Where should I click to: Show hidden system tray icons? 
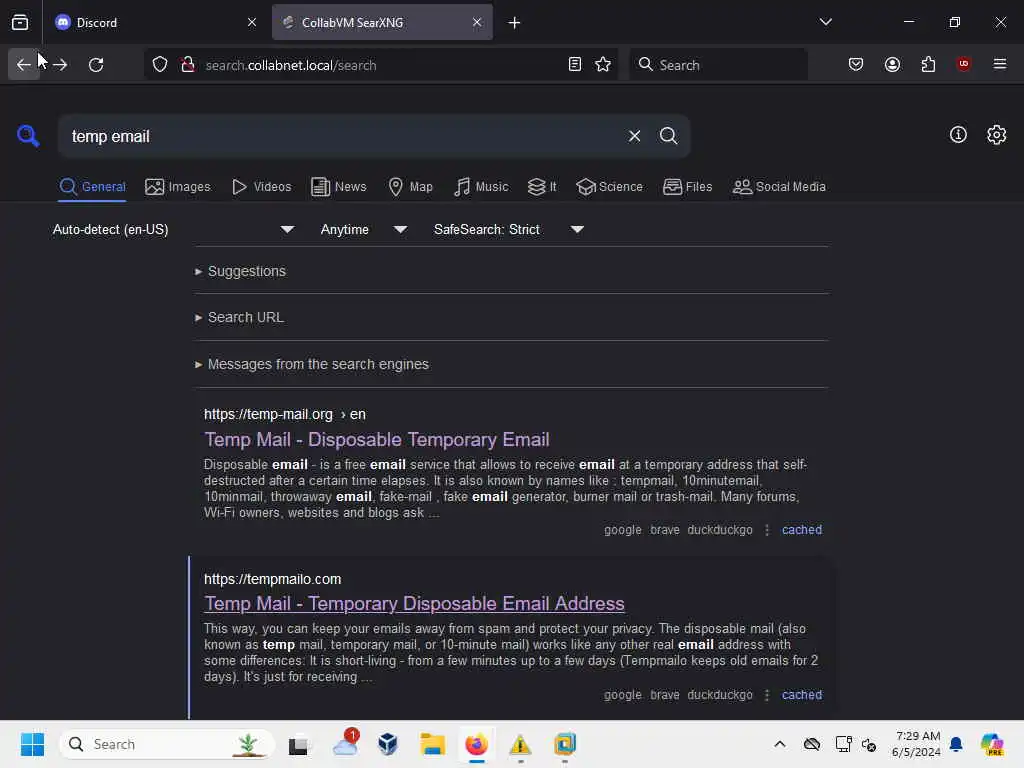click(x=780, y=744)
